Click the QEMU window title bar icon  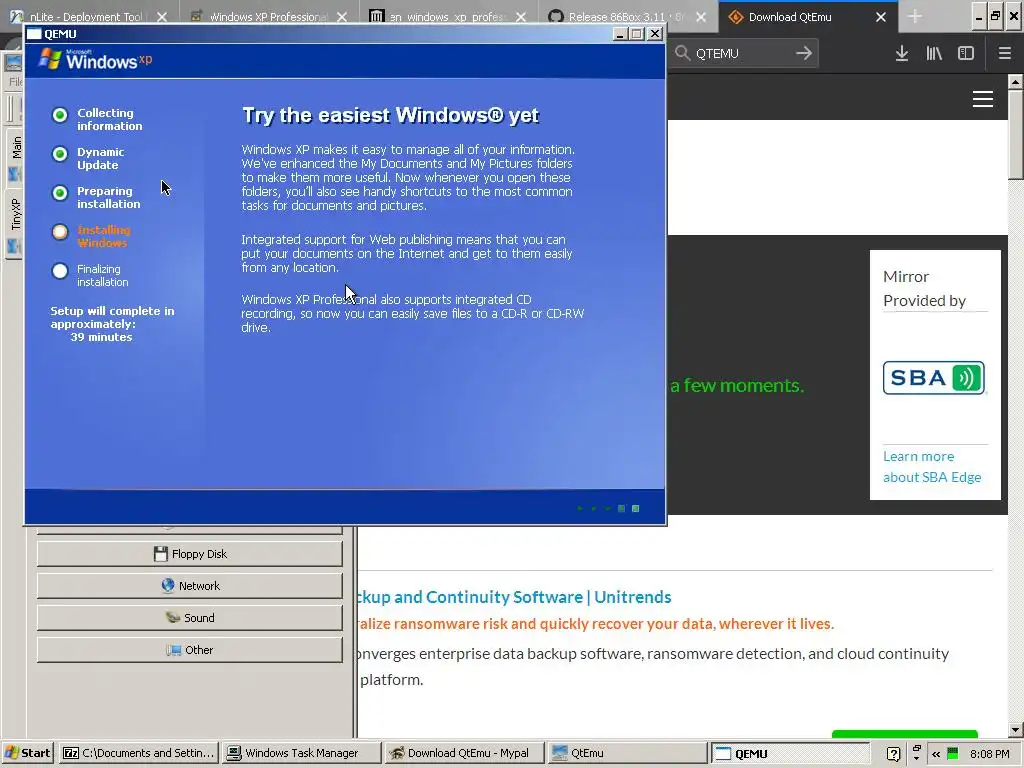[x=34, y=34]
